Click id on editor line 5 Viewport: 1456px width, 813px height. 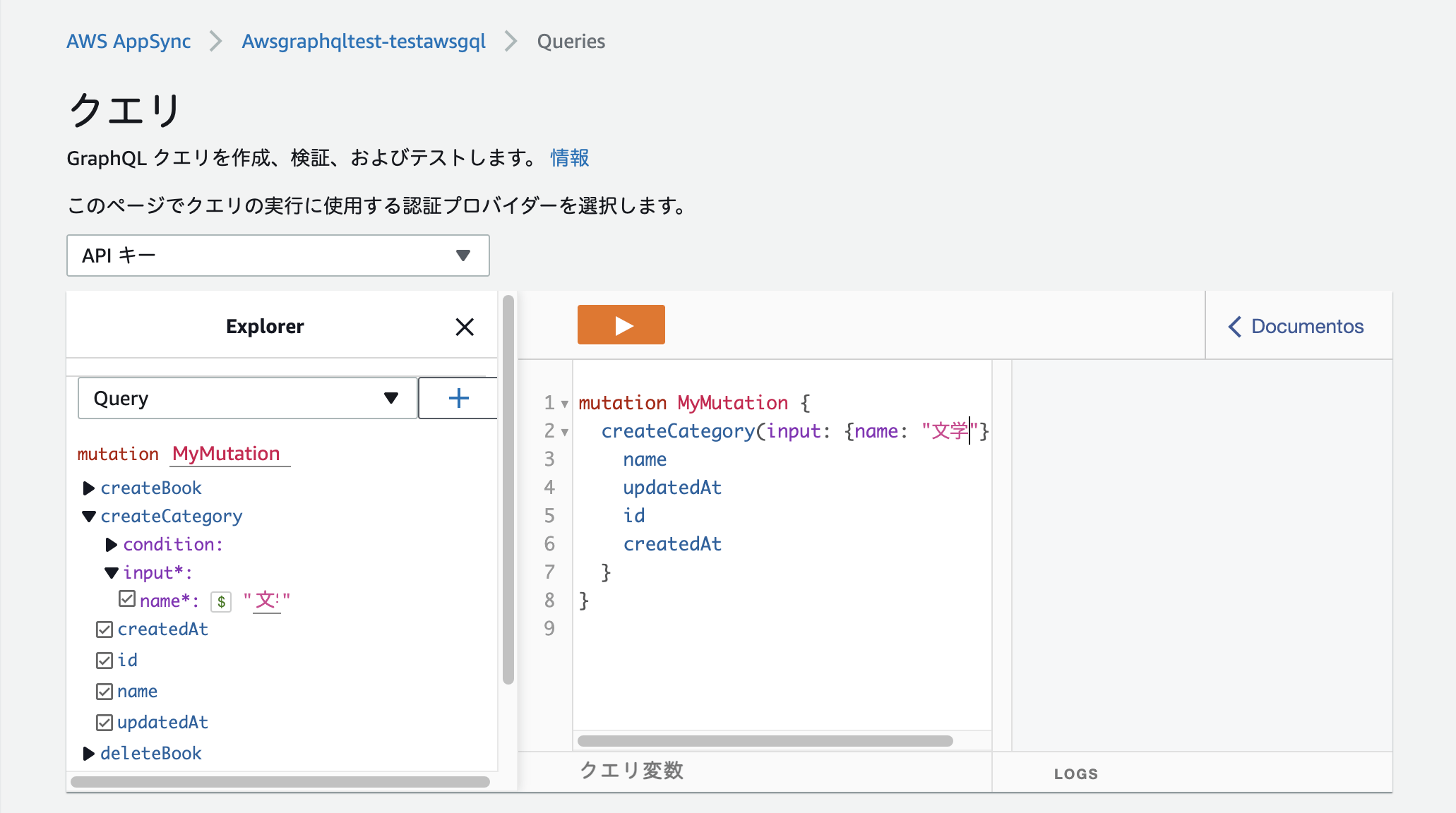click(x=634, y=516)
